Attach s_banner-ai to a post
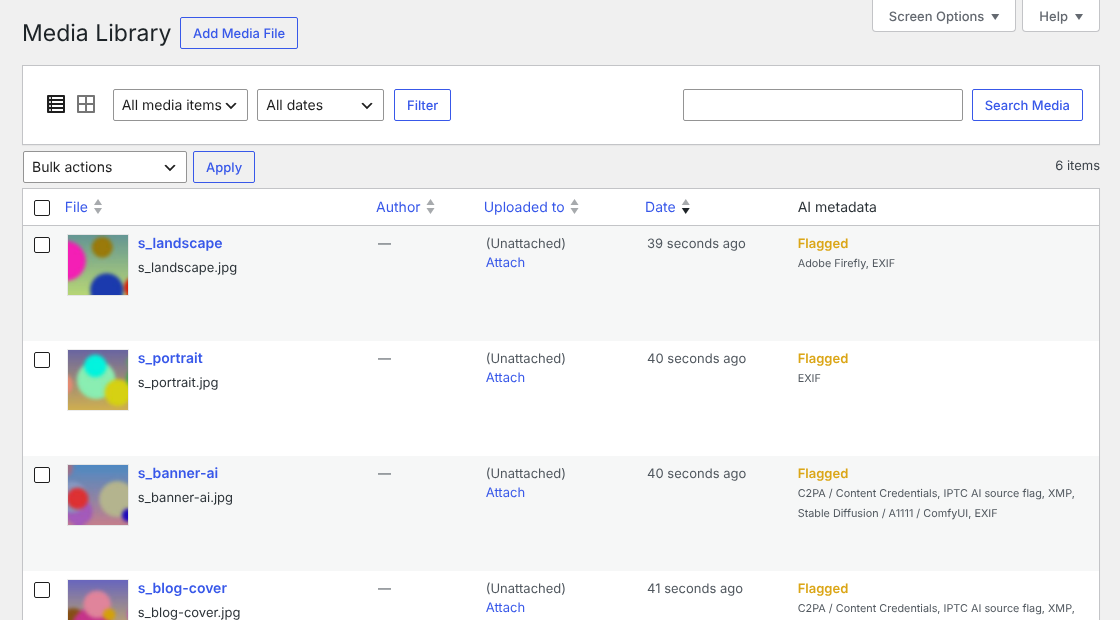1120x620 pixels. (x=505, y=493)
